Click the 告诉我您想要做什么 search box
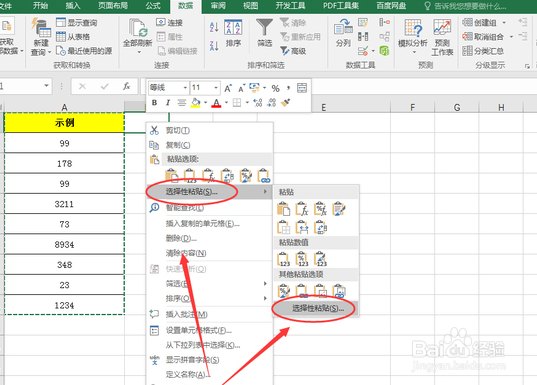 (x=465, y=6)
